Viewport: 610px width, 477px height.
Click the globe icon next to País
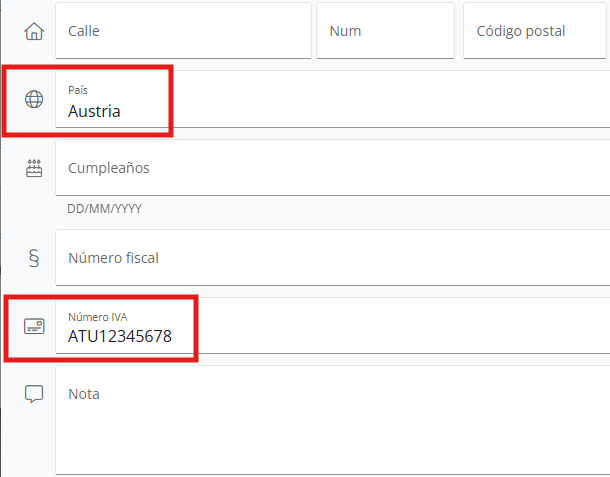[x=34, y=99]
